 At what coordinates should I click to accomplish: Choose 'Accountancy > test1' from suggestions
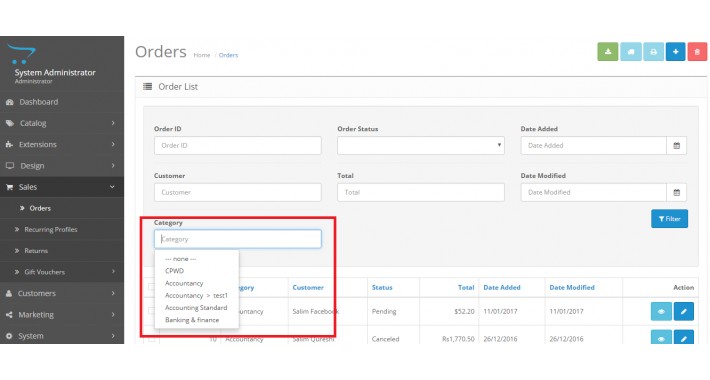point(196,295)
